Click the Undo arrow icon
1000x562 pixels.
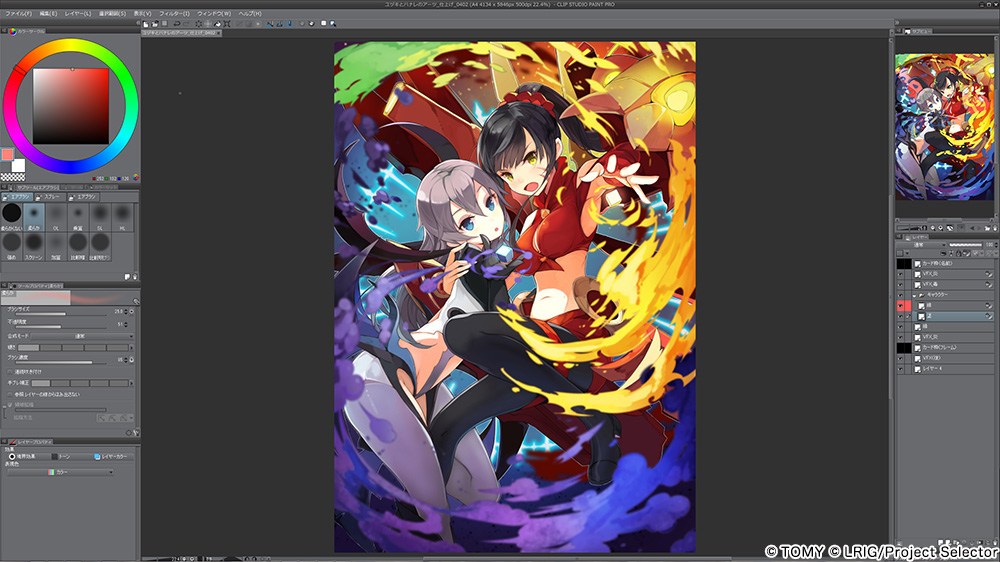177,24
